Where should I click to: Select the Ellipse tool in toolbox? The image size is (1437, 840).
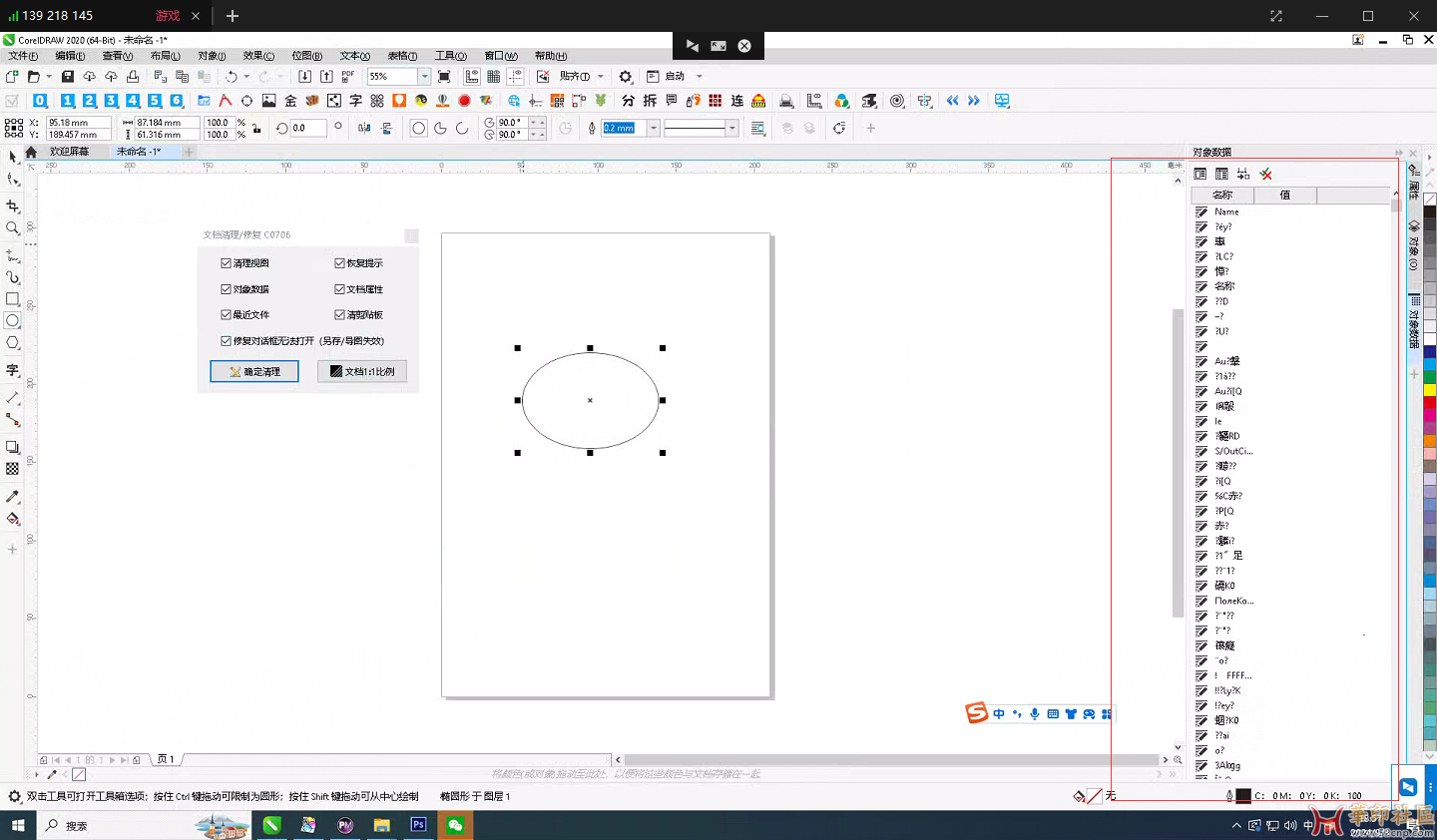[13, 321]
